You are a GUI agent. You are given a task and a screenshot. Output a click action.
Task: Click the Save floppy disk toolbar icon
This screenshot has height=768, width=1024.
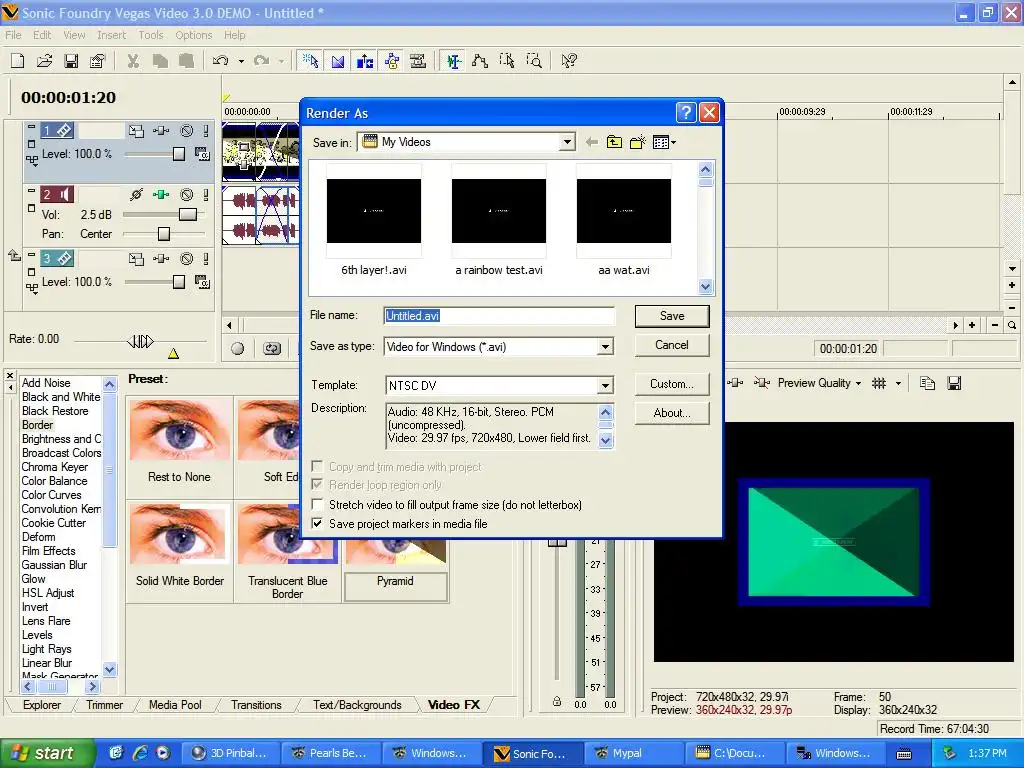[x=71, y=61]
